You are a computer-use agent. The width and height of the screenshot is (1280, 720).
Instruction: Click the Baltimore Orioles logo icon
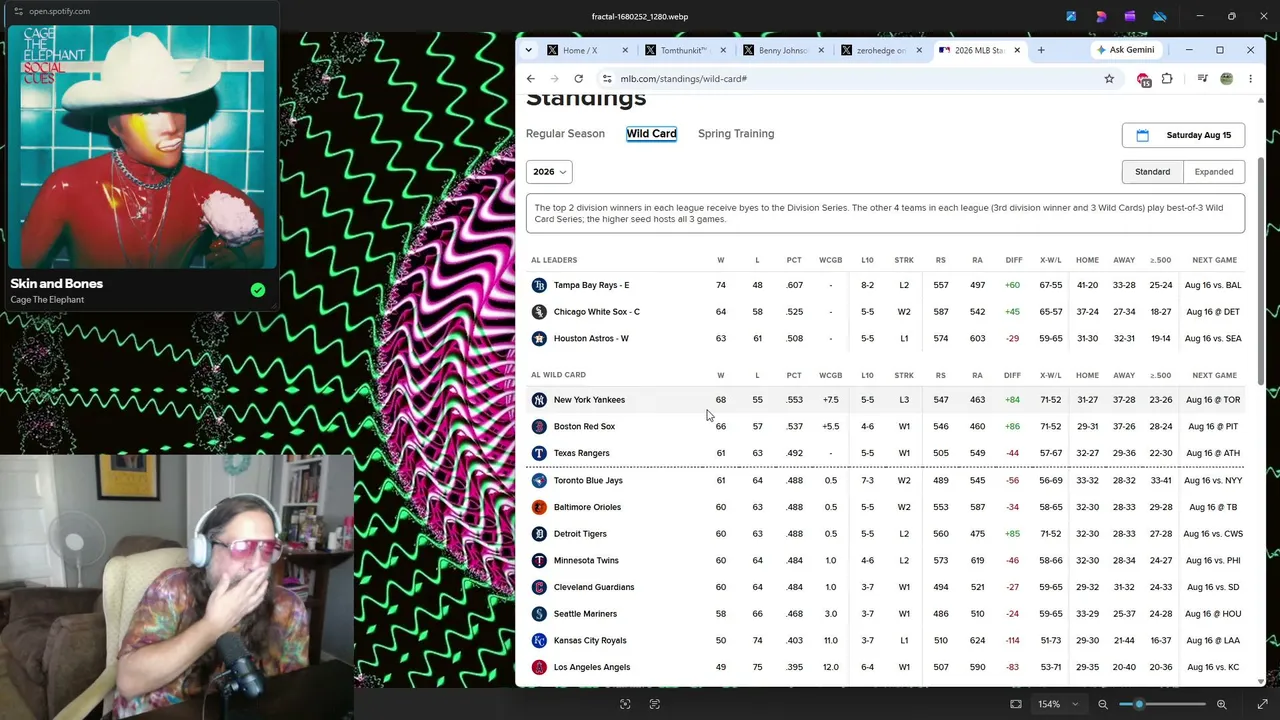coord(539,507)
